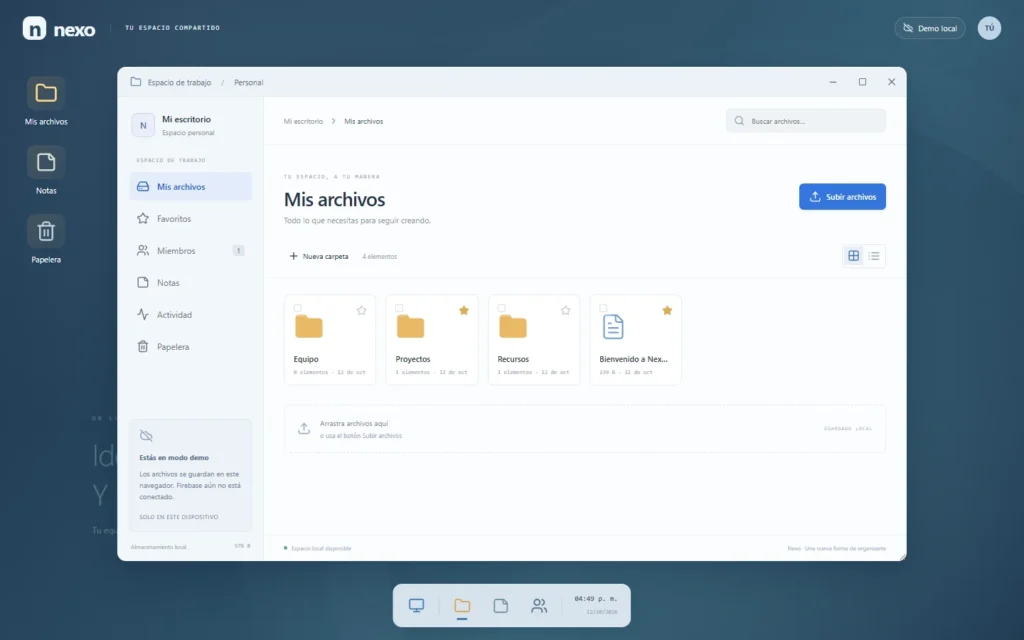Click the Almacenamiento local label
Image resolution: width=1024 pixels, height=640 pixels.
(x=159, y=547)
